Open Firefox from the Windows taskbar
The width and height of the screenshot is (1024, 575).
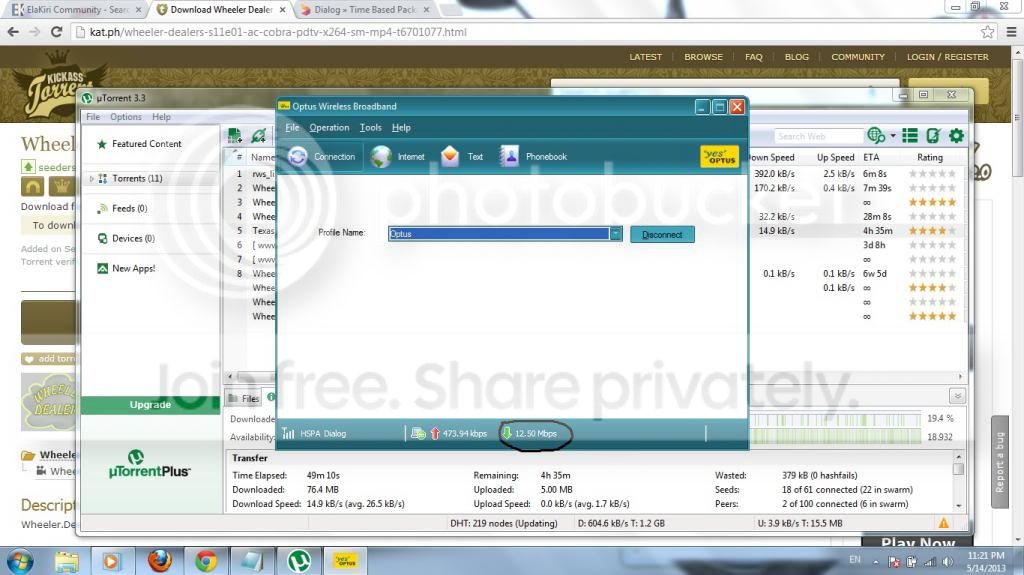[159, 561]
